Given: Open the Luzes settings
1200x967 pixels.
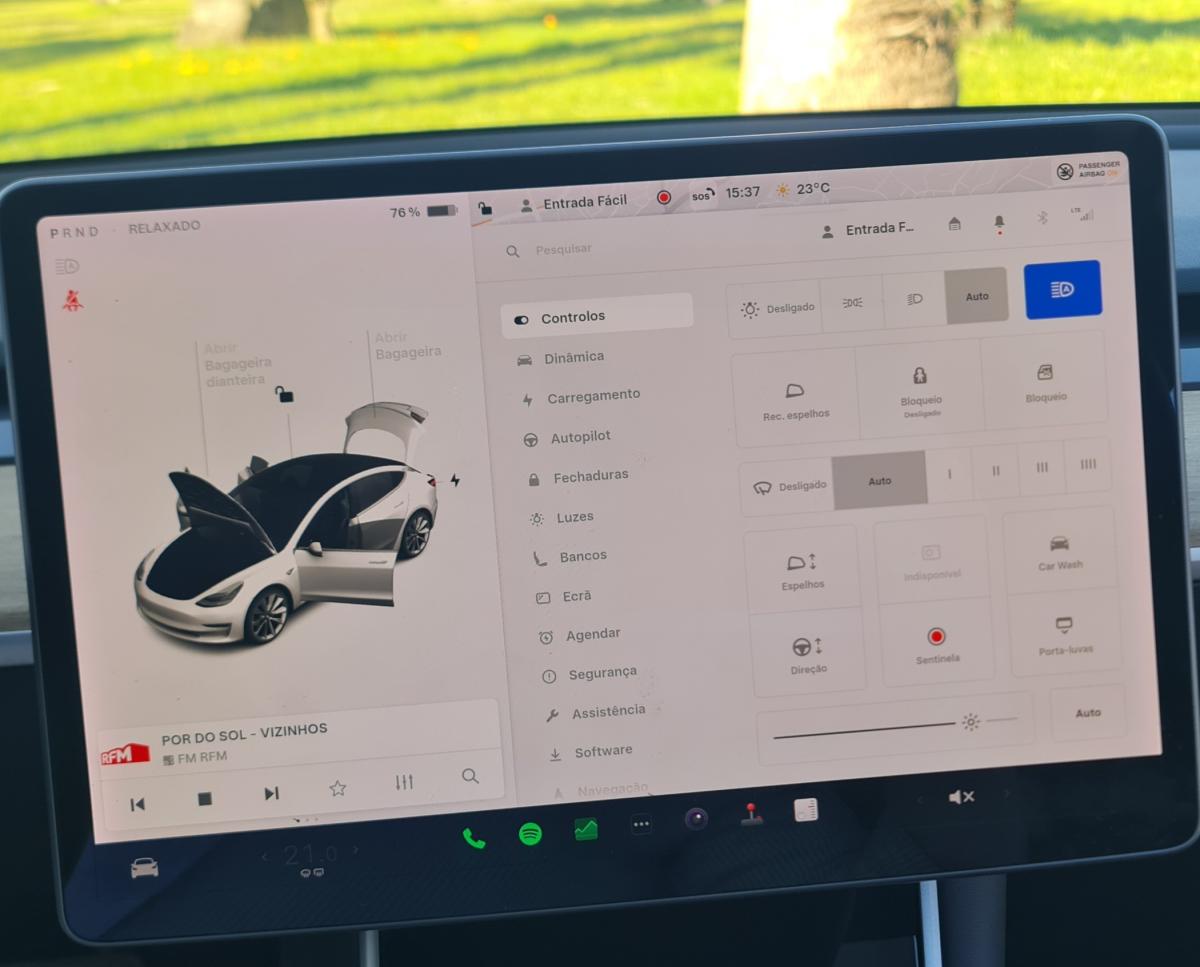Looking at the screenshot, I should tap(562, 518).
